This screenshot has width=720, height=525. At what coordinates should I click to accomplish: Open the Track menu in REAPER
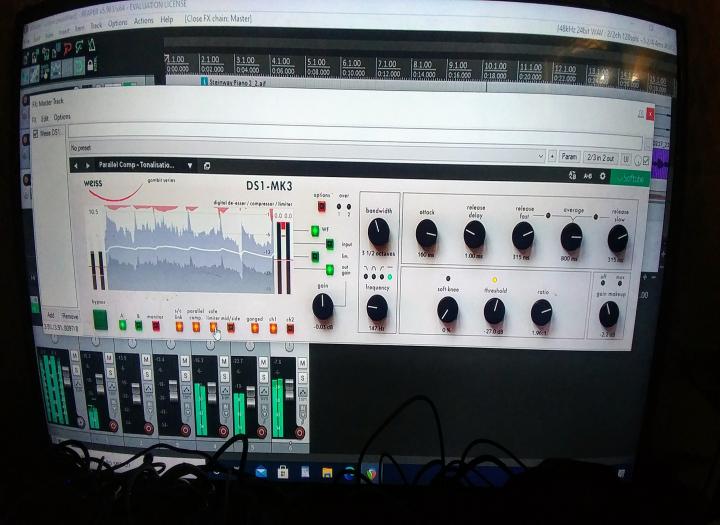click(96, 26)
